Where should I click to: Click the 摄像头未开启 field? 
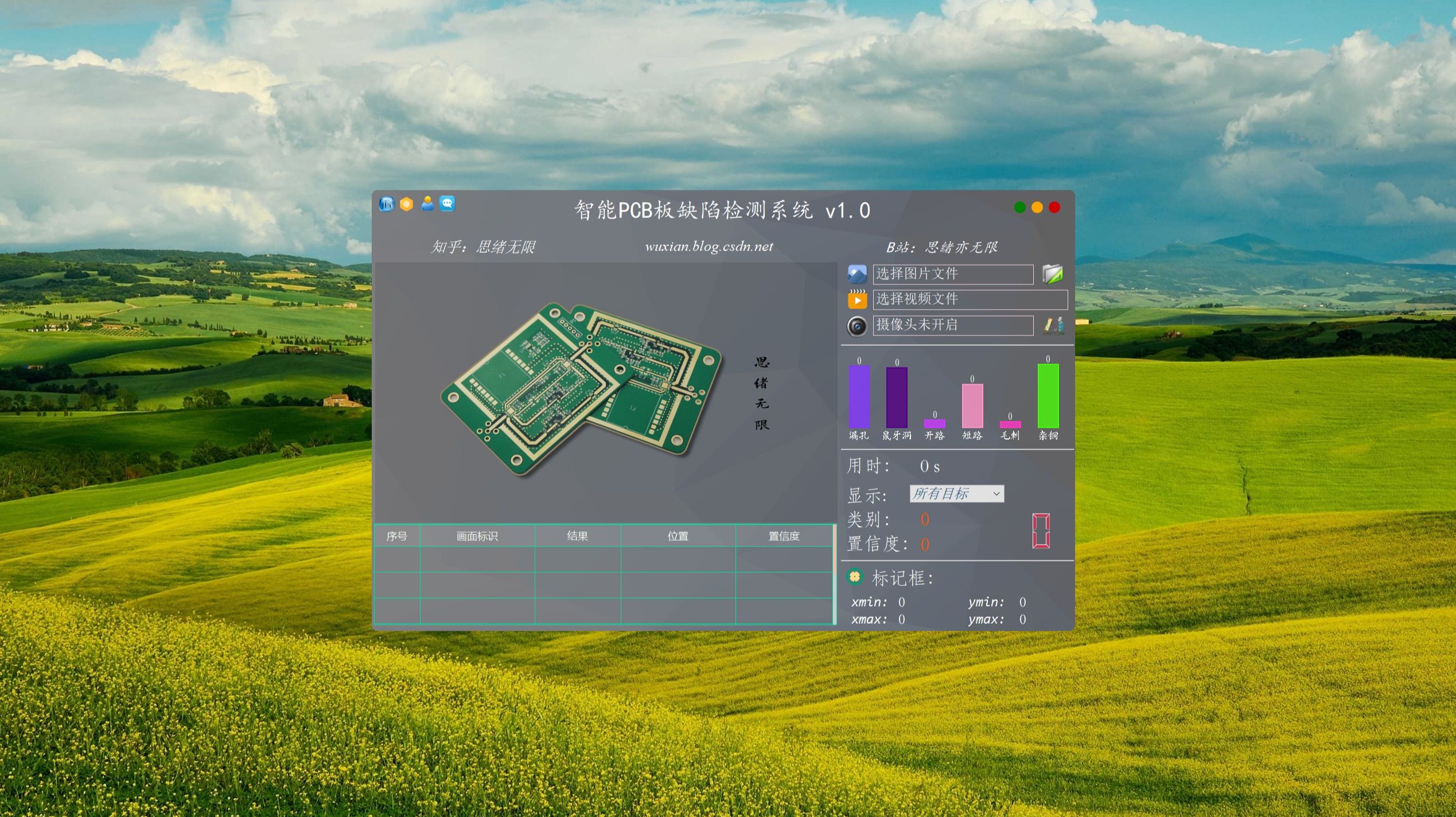click(x=952, y=325)
